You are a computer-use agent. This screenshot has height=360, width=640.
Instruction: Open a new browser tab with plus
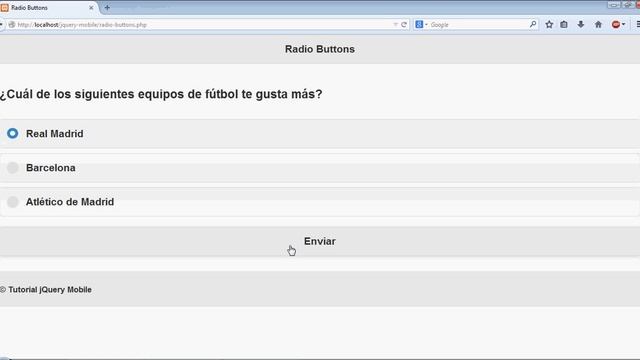click(107, 7)
